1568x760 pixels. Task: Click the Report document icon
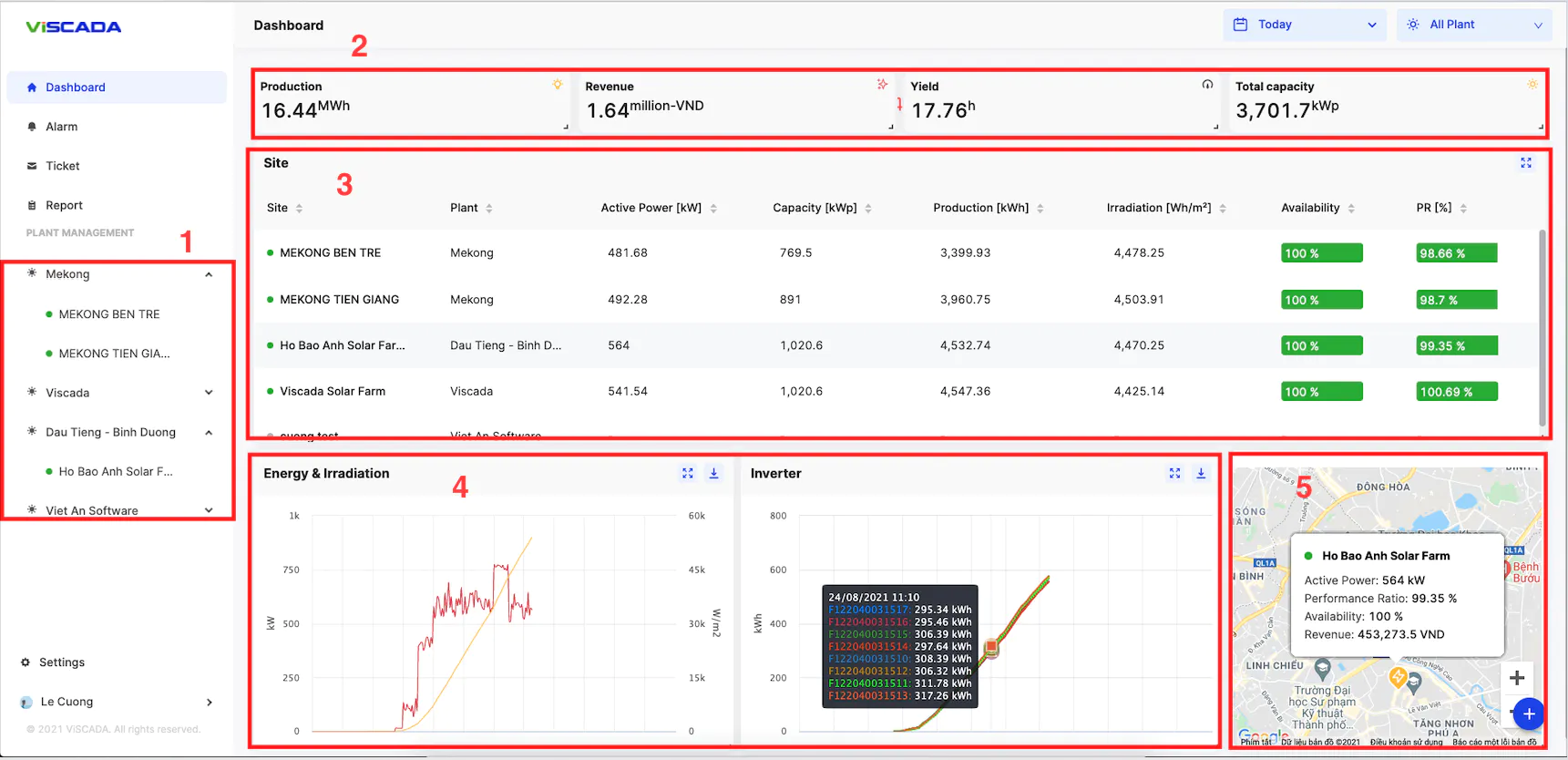pos(32,205)
